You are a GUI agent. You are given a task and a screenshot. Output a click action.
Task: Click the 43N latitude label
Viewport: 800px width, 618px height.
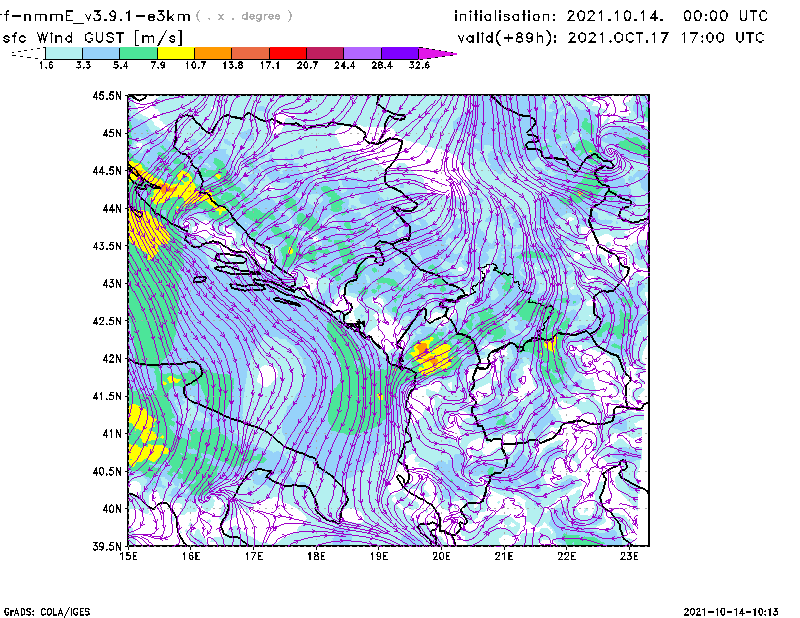click(112, 283)
